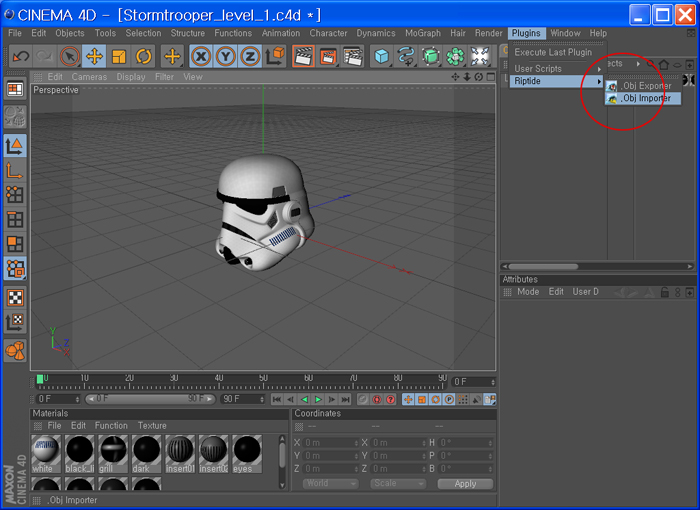Click the red Record keyframe button
Viewport: 700px width, 510px height.
377,399
